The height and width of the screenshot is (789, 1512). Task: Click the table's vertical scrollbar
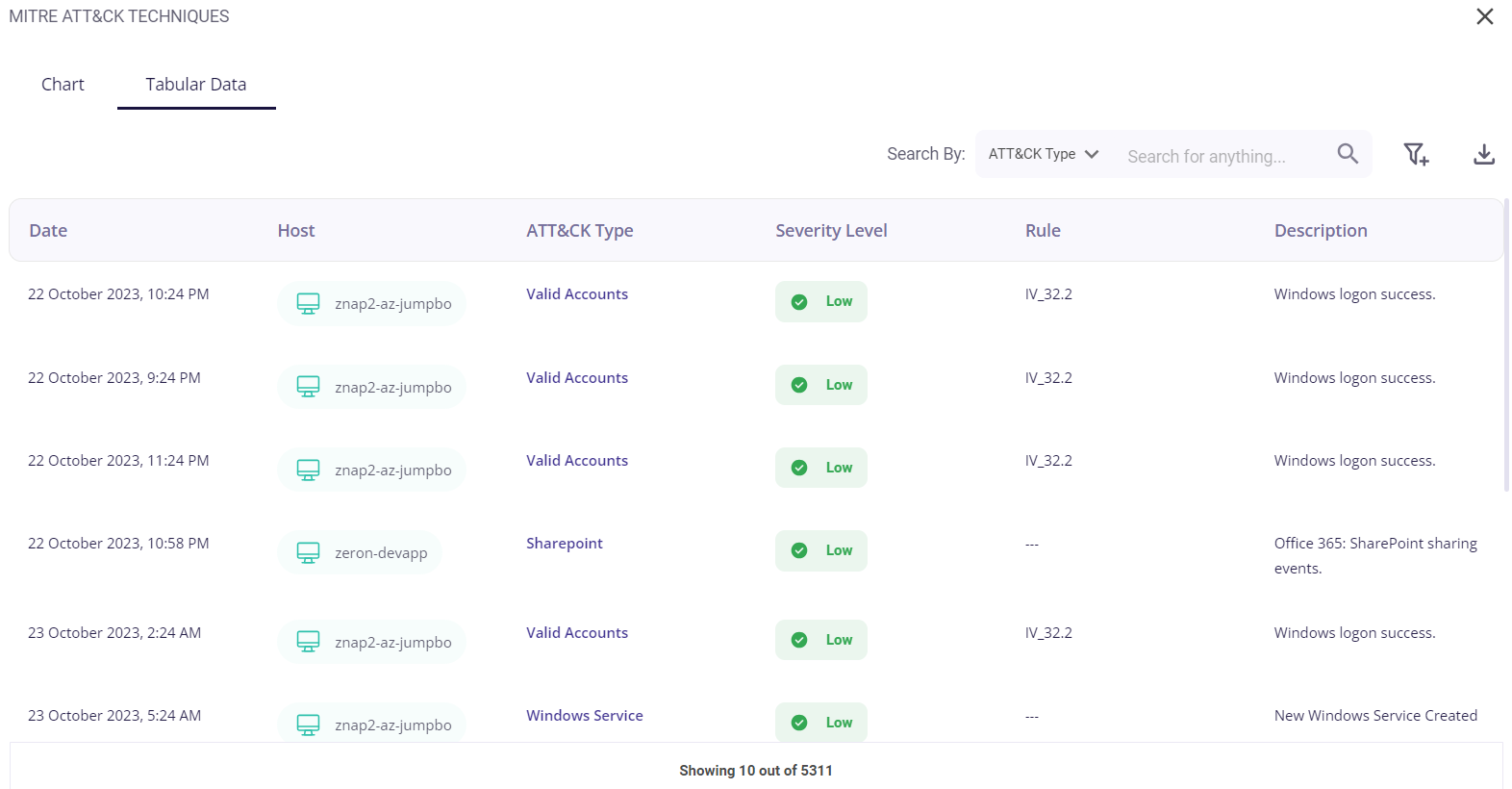click(x=1506, y=344)
